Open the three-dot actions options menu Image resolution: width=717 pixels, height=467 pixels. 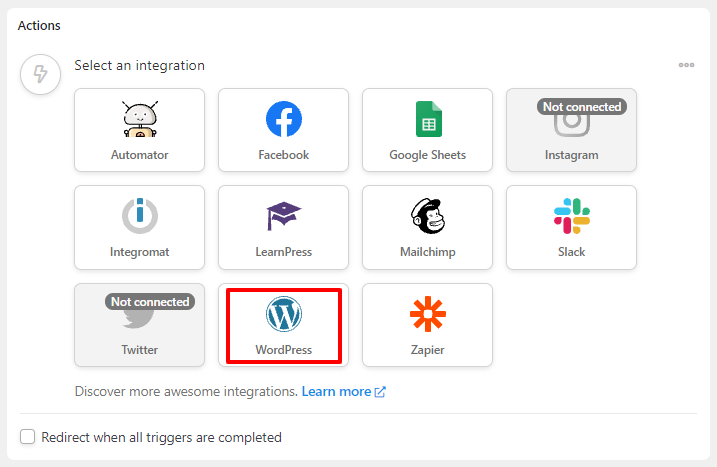686,65
